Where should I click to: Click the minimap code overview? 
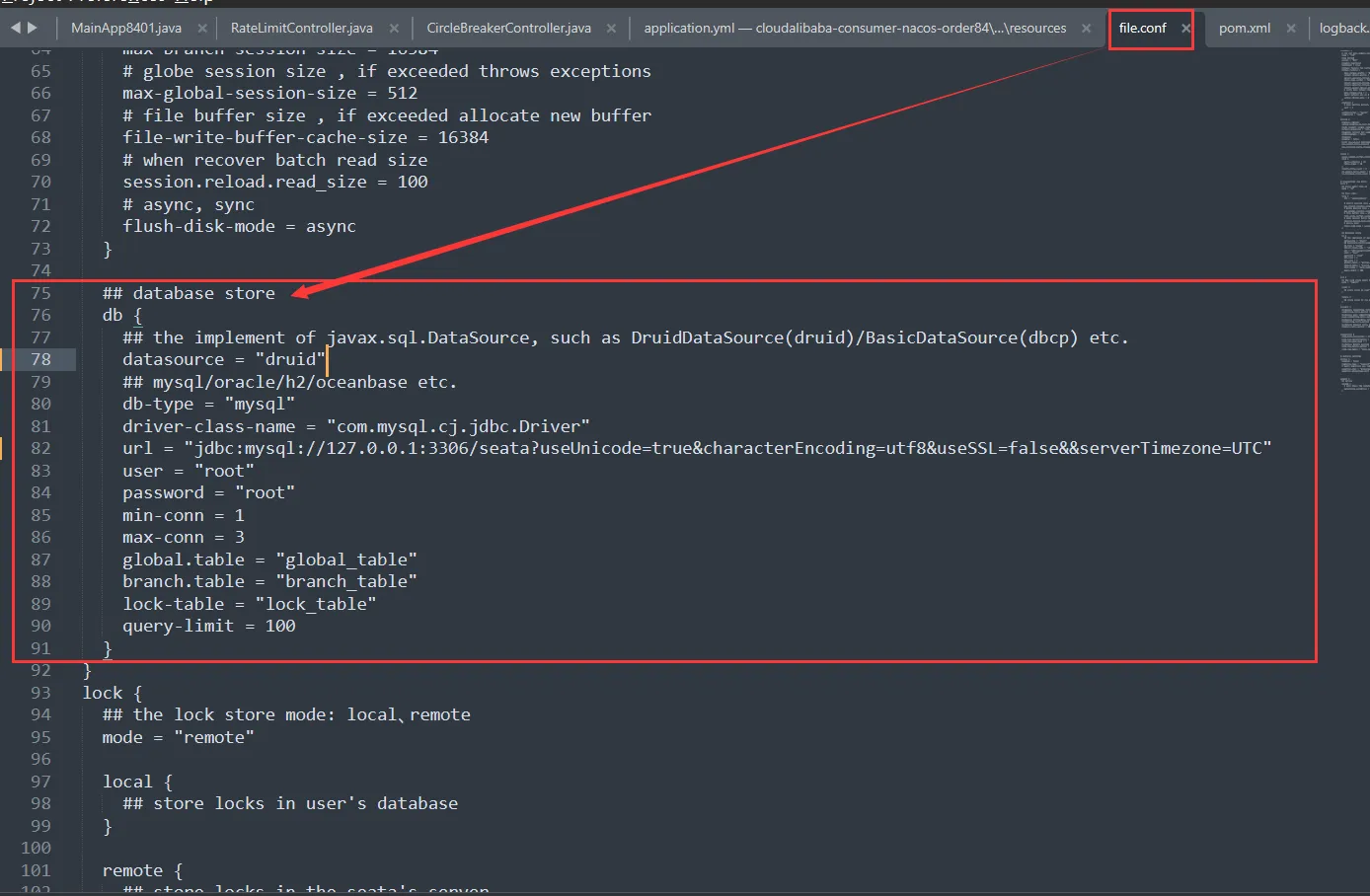(1354, 219)
